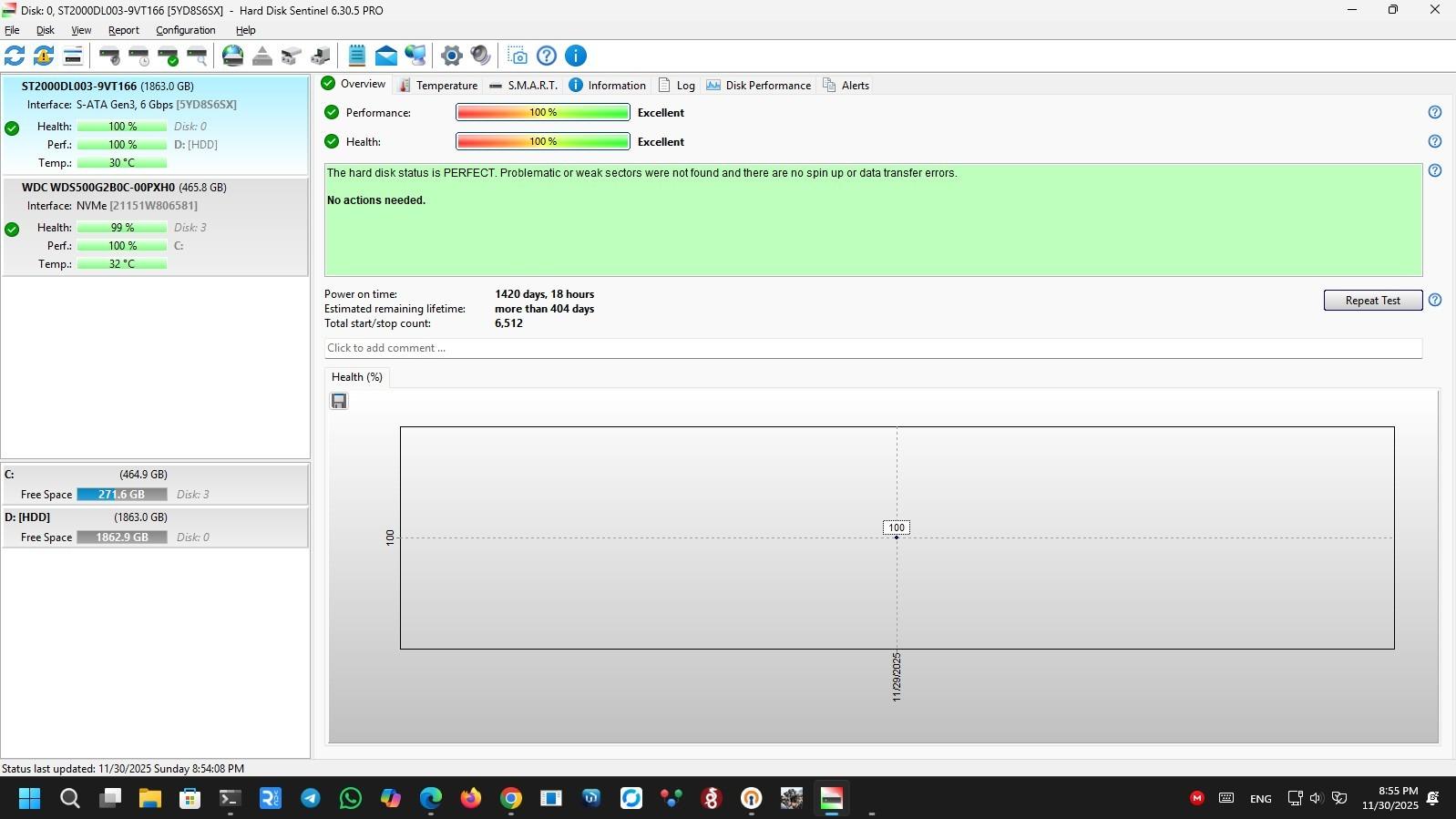
Task: Open help for the Repeat Test button
Action: [x=1435, y=301]
